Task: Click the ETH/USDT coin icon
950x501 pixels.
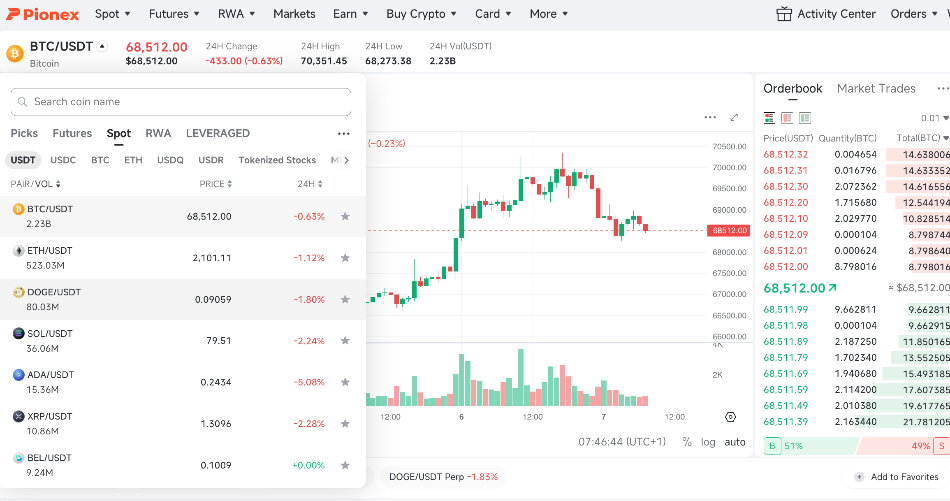Action: pyautogui.click(x=19, y=250)
